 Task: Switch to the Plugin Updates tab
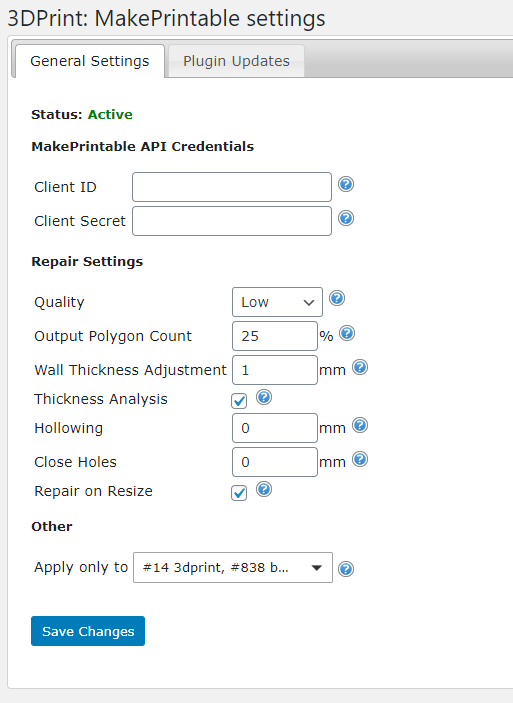click(236, 61)
